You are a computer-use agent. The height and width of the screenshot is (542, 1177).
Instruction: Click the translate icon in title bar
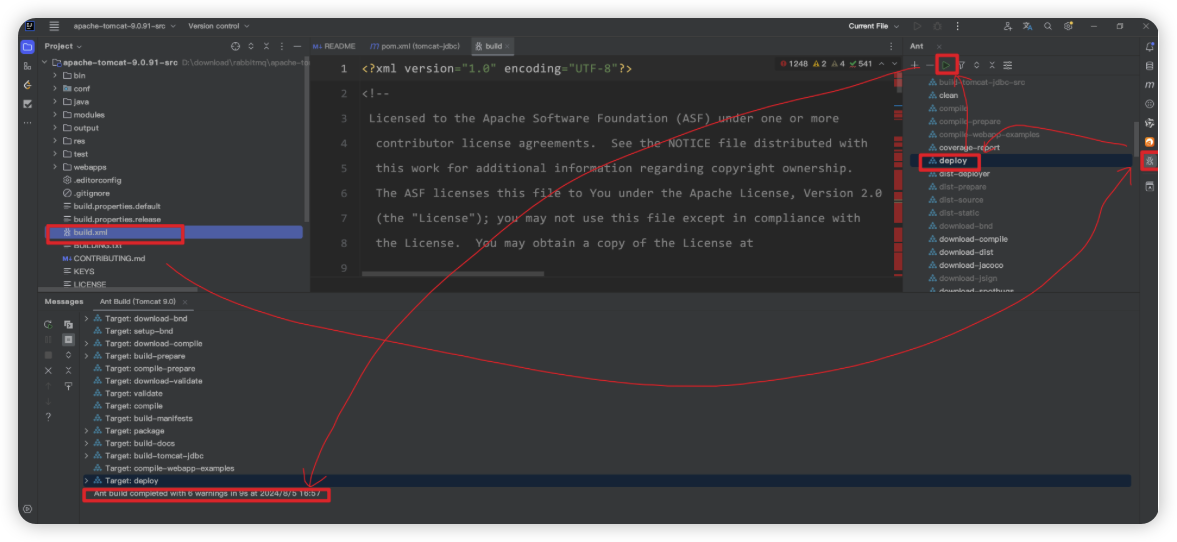[1028, 26]
